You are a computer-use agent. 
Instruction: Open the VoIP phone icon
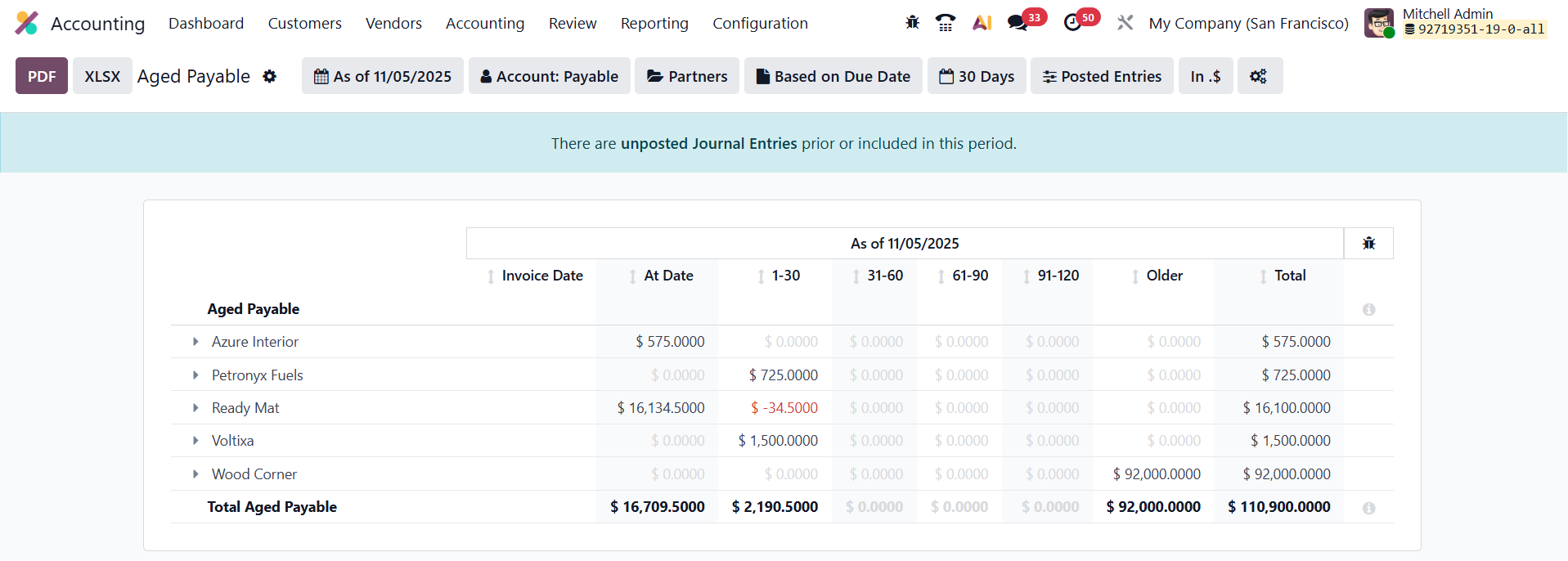(x=946, y=23)
